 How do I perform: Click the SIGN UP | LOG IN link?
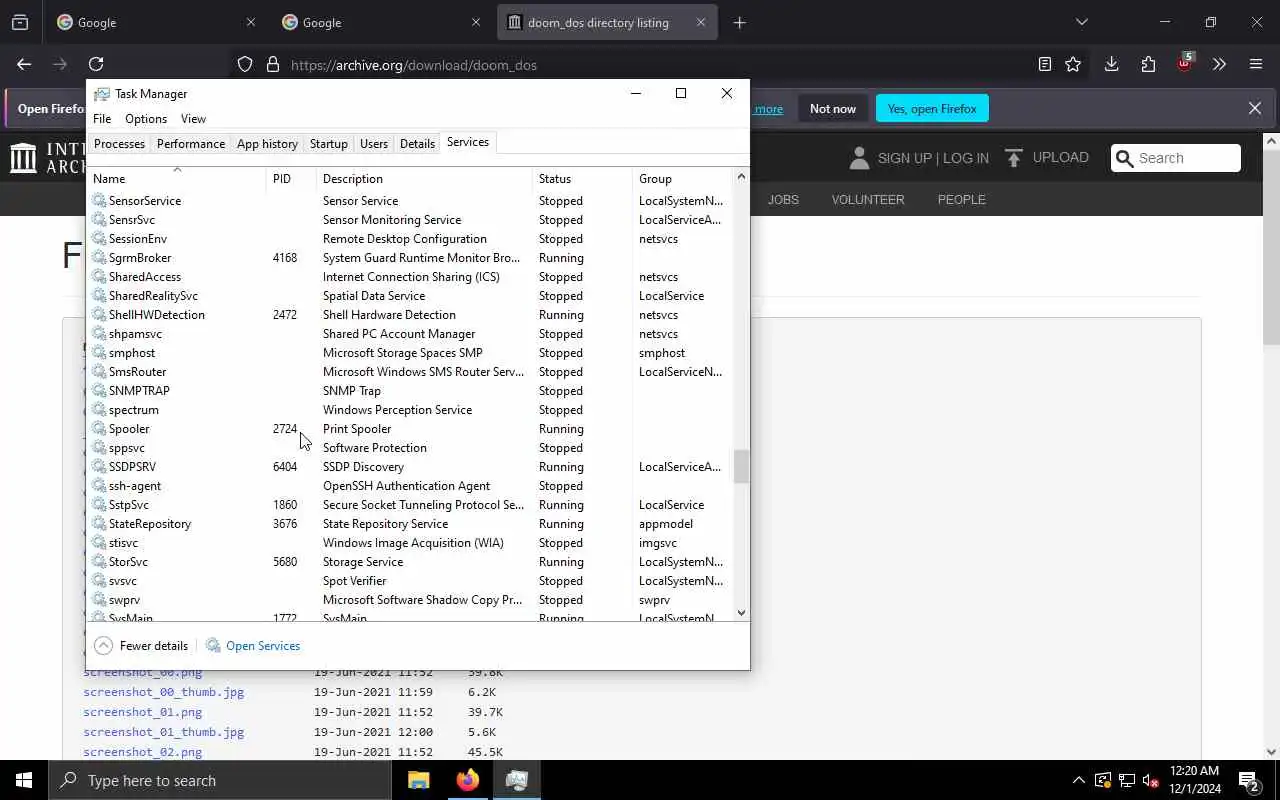(x=933, y=158)
